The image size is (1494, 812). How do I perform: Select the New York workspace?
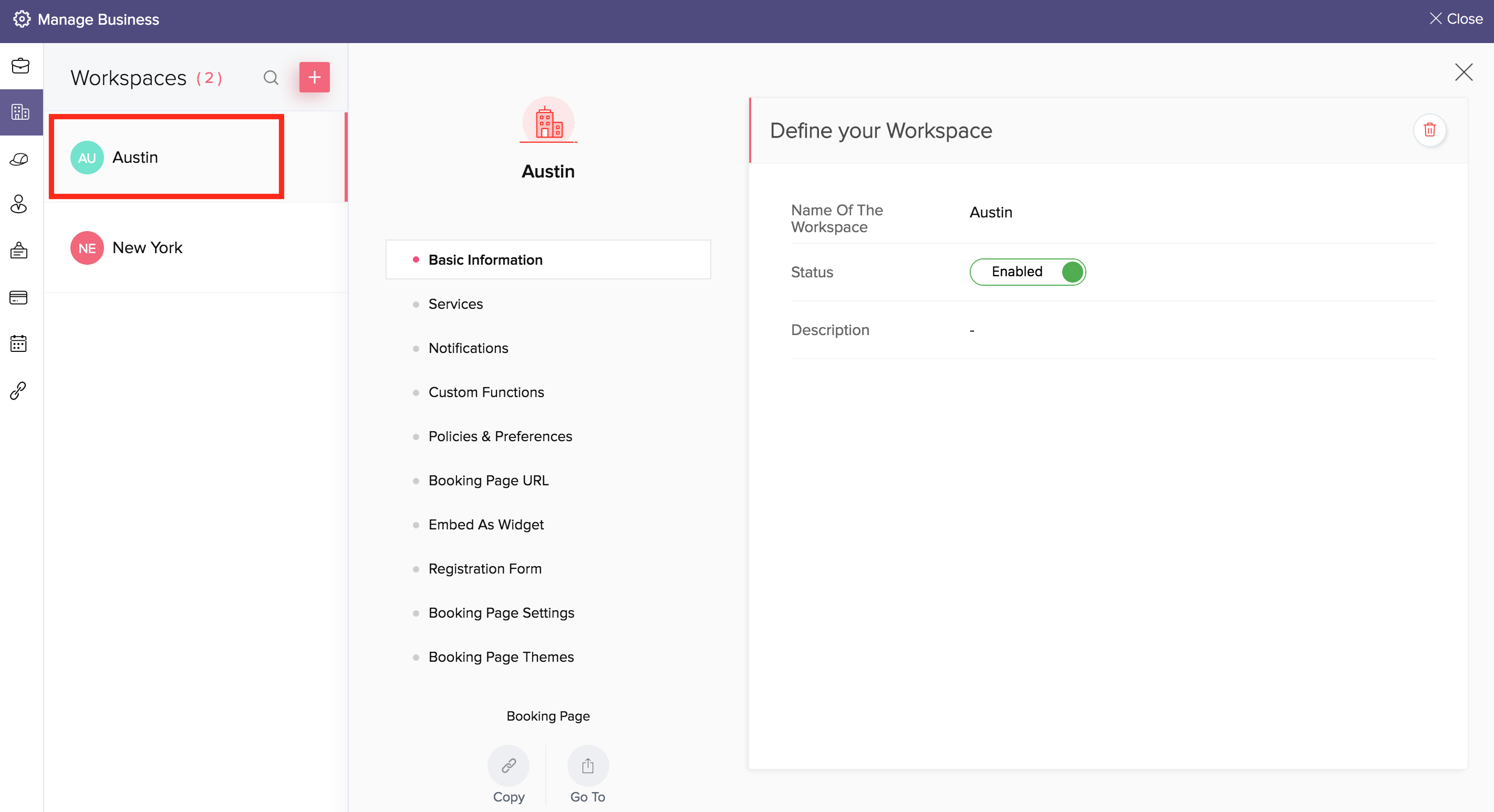coord(147,248)
